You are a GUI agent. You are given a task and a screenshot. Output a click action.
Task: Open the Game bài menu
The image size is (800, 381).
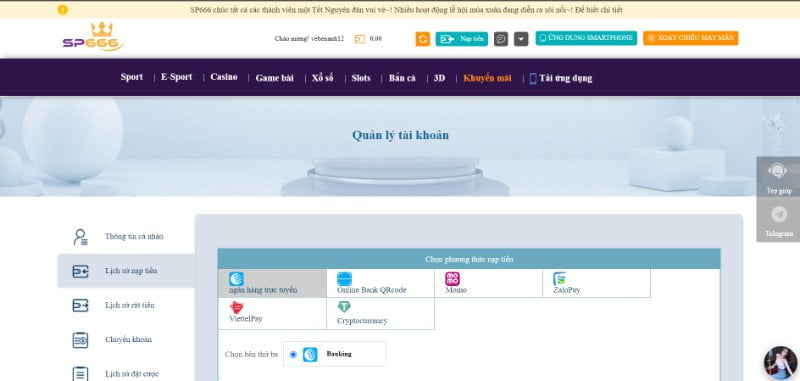point(274,78)
